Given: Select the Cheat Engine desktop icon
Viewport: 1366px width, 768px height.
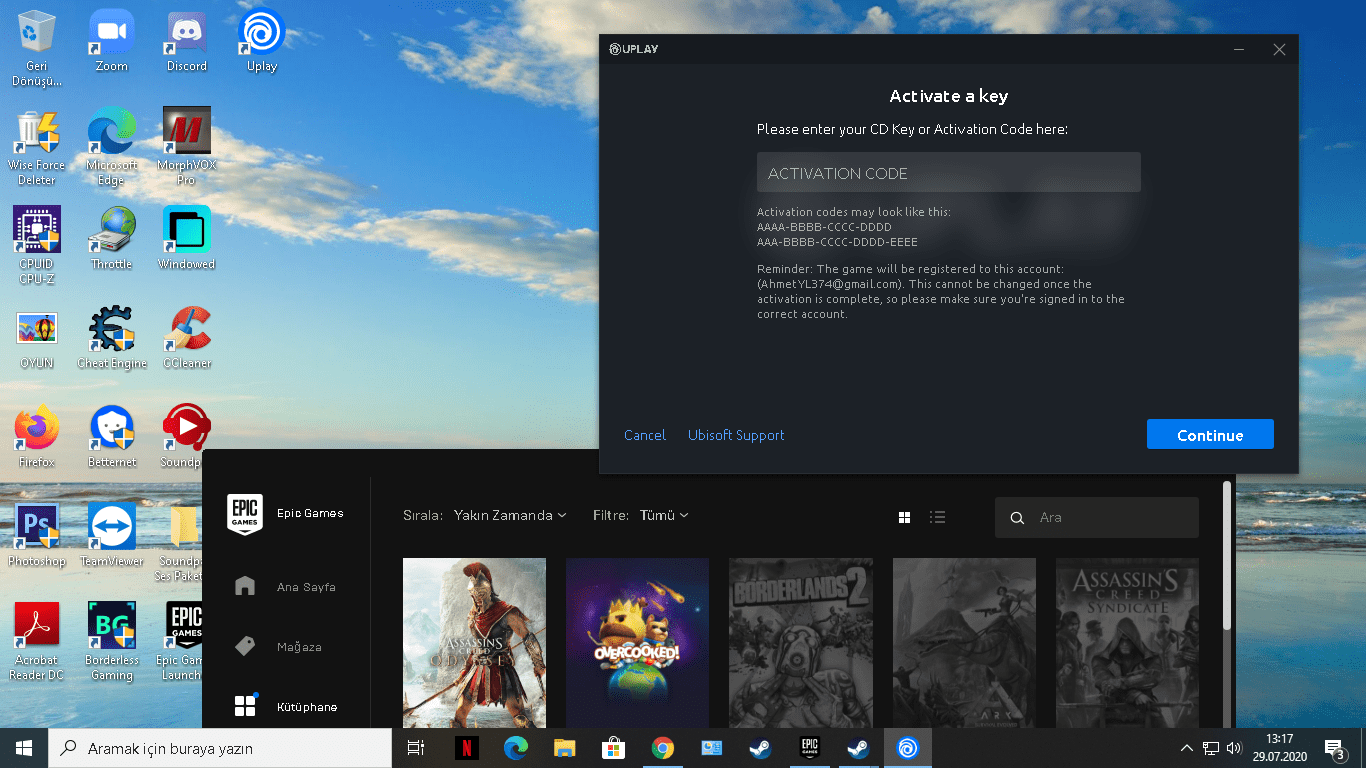Looking at the screenshot, I should (112, 338).
